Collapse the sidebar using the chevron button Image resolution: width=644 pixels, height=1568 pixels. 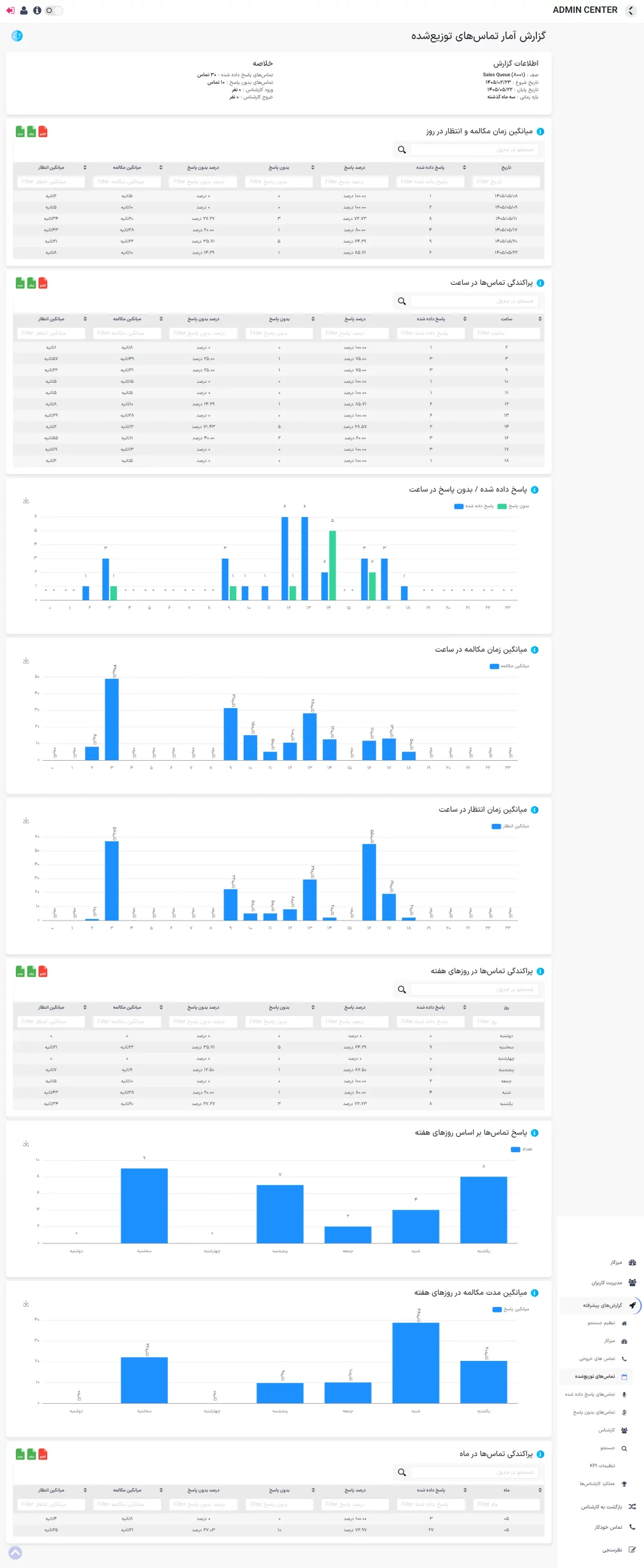pos(631,10)
